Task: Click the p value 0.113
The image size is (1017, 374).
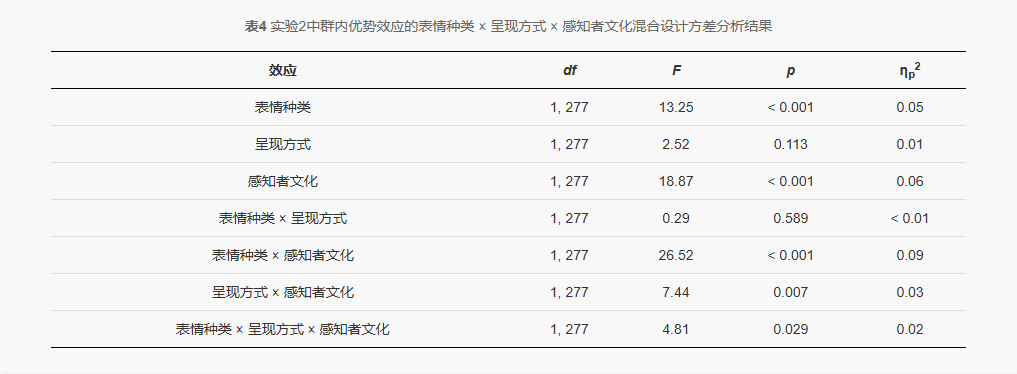Action: coord(791,145)
